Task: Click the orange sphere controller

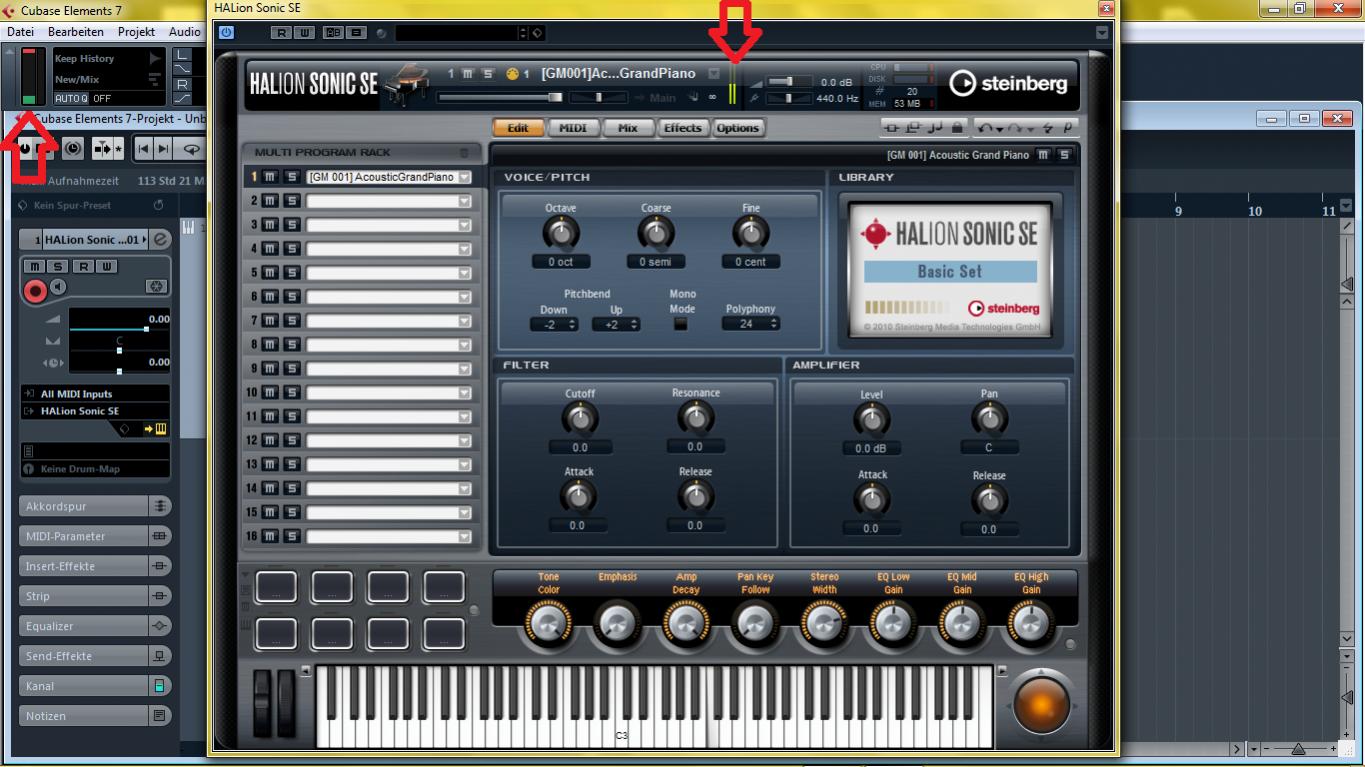Action: (1041, 706)
